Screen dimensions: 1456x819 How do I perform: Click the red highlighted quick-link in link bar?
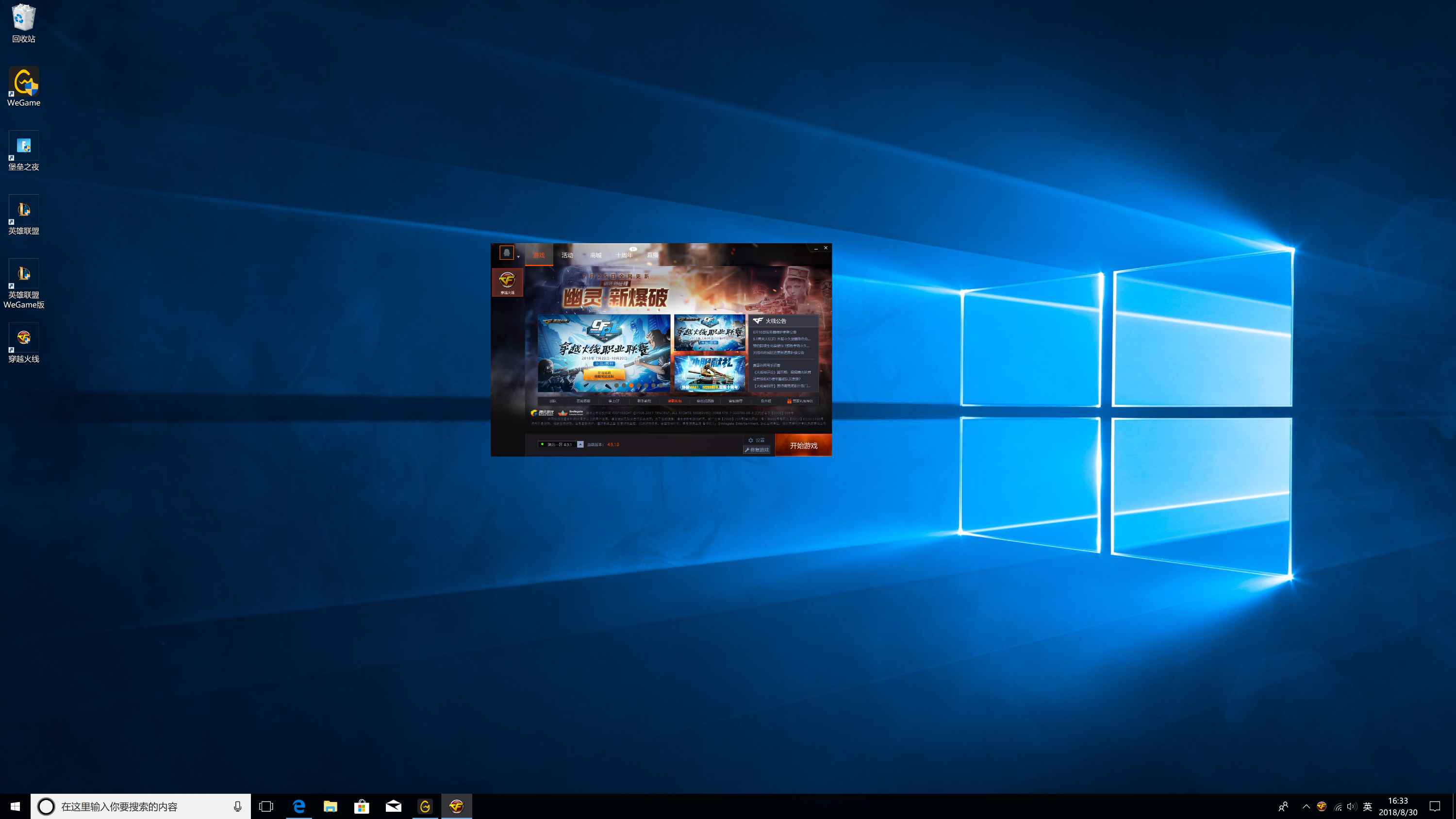(x=675, y=401)
